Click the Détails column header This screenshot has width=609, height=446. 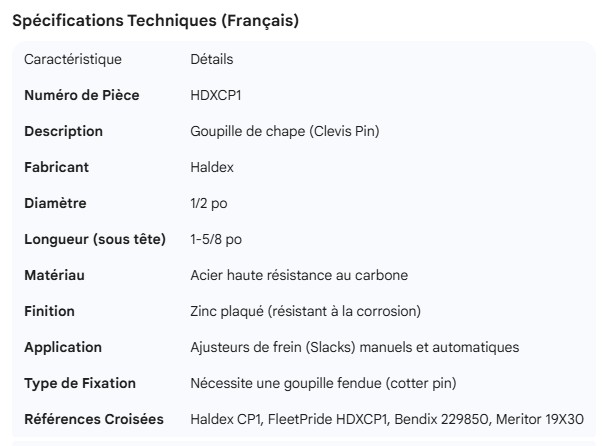212,59
